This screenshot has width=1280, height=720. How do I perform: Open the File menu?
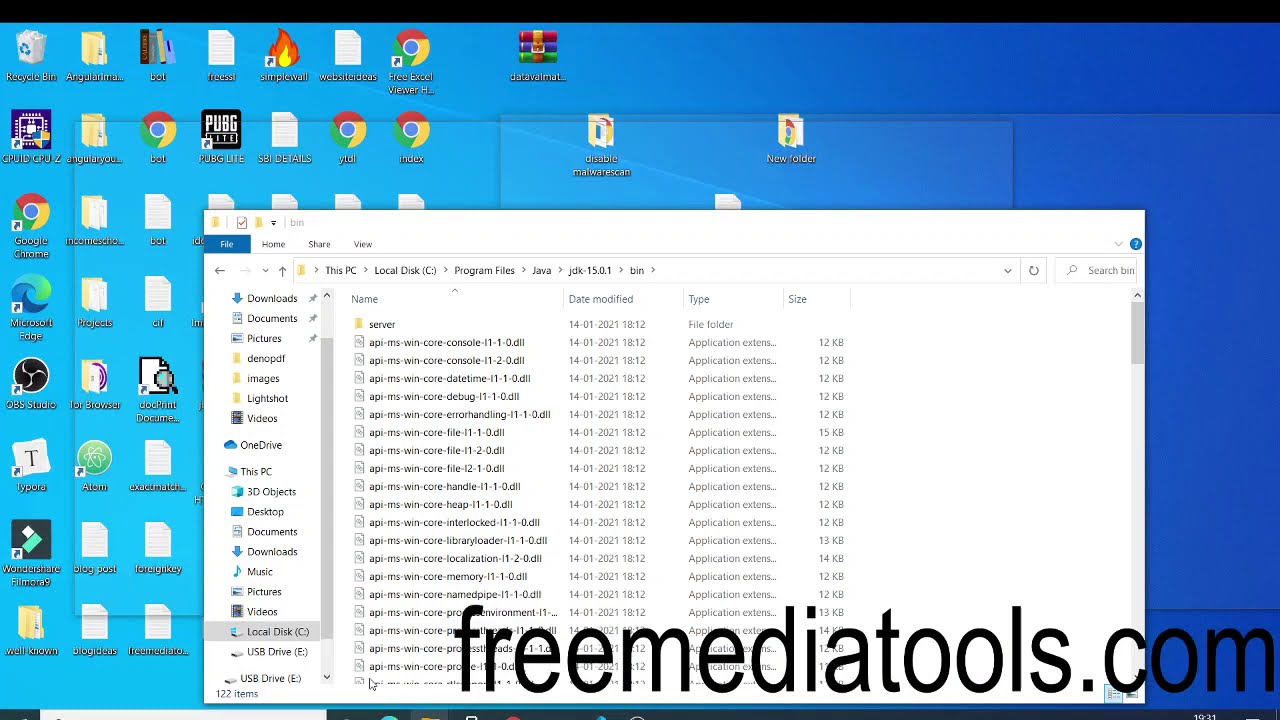click(227, 244)
